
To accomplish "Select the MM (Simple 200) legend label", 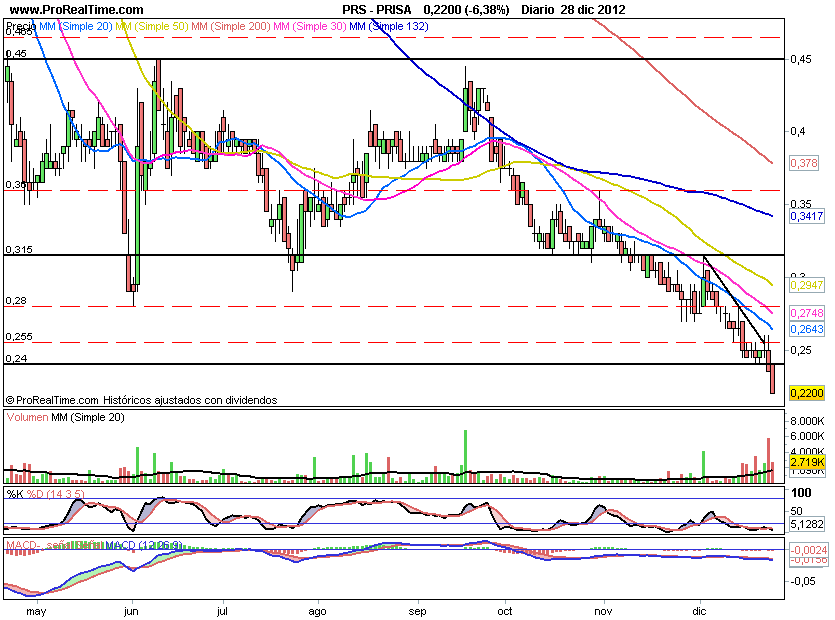I will (x=231, y=26).
